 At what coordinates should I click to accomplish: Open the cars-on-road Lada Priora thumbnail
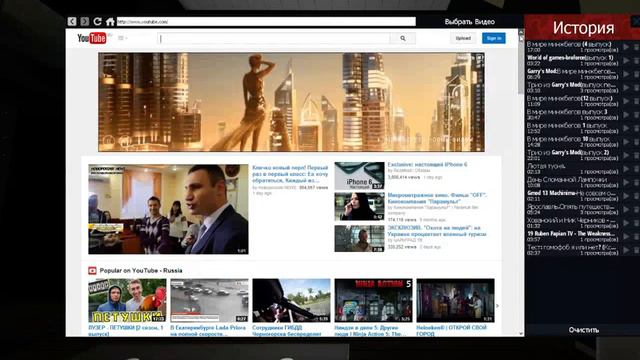tap(209, 300)
